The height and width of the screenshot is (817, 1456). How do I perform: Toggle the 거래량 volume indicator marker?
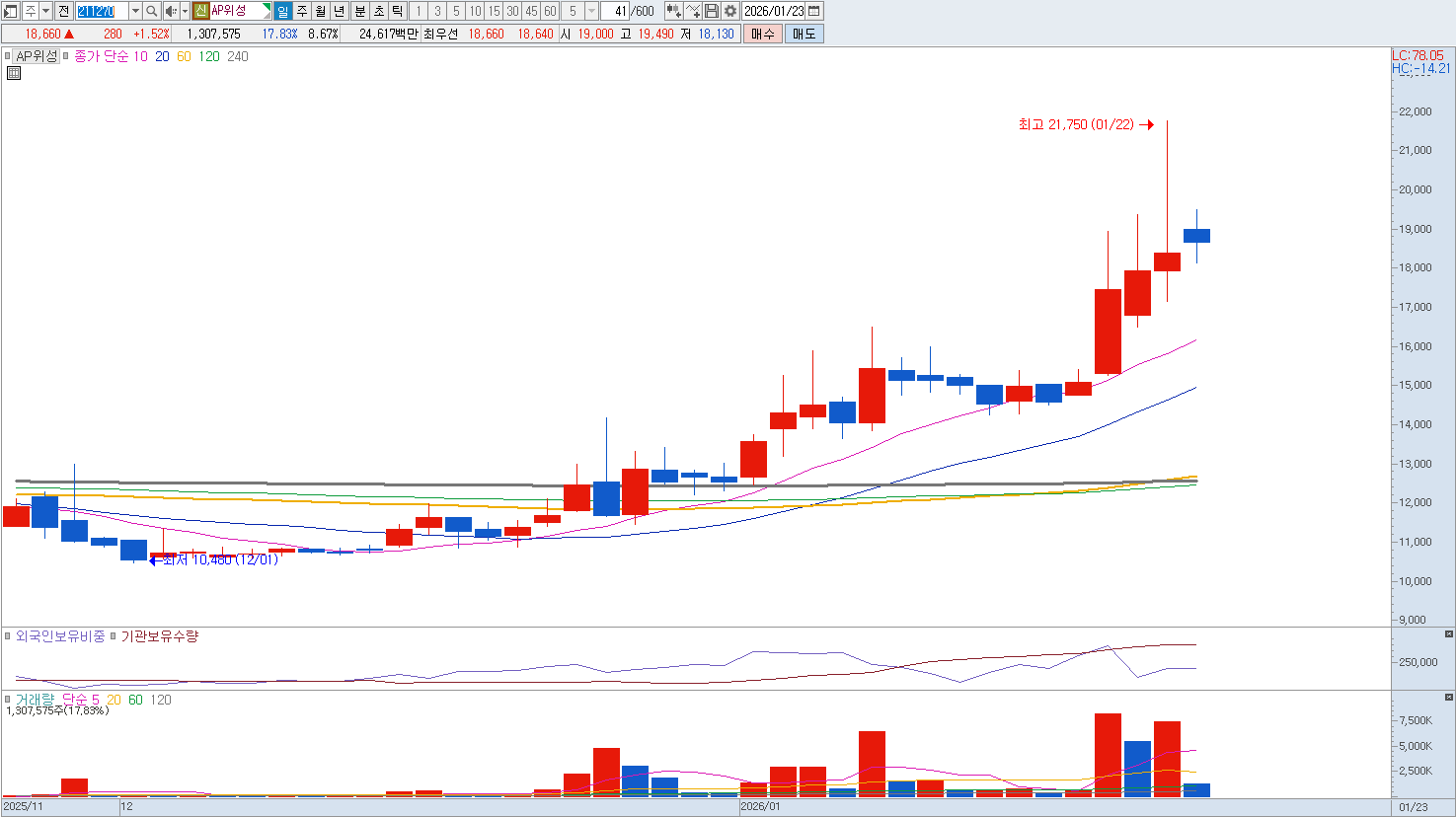(8, 699)
